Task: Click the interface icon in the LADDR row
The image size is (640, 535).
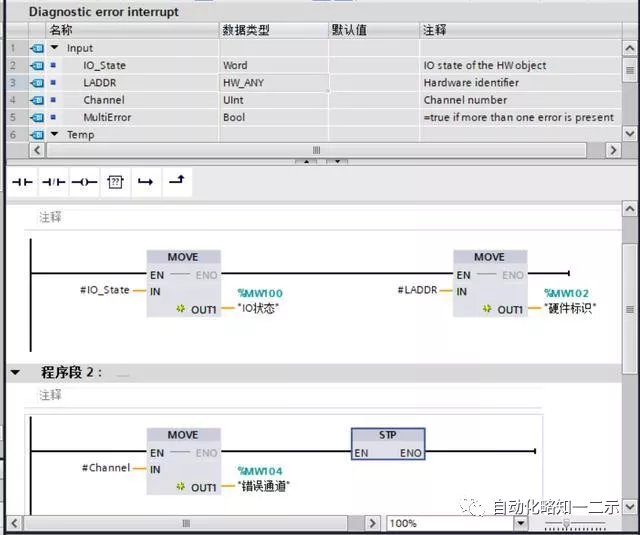Action: coord(38,83)
